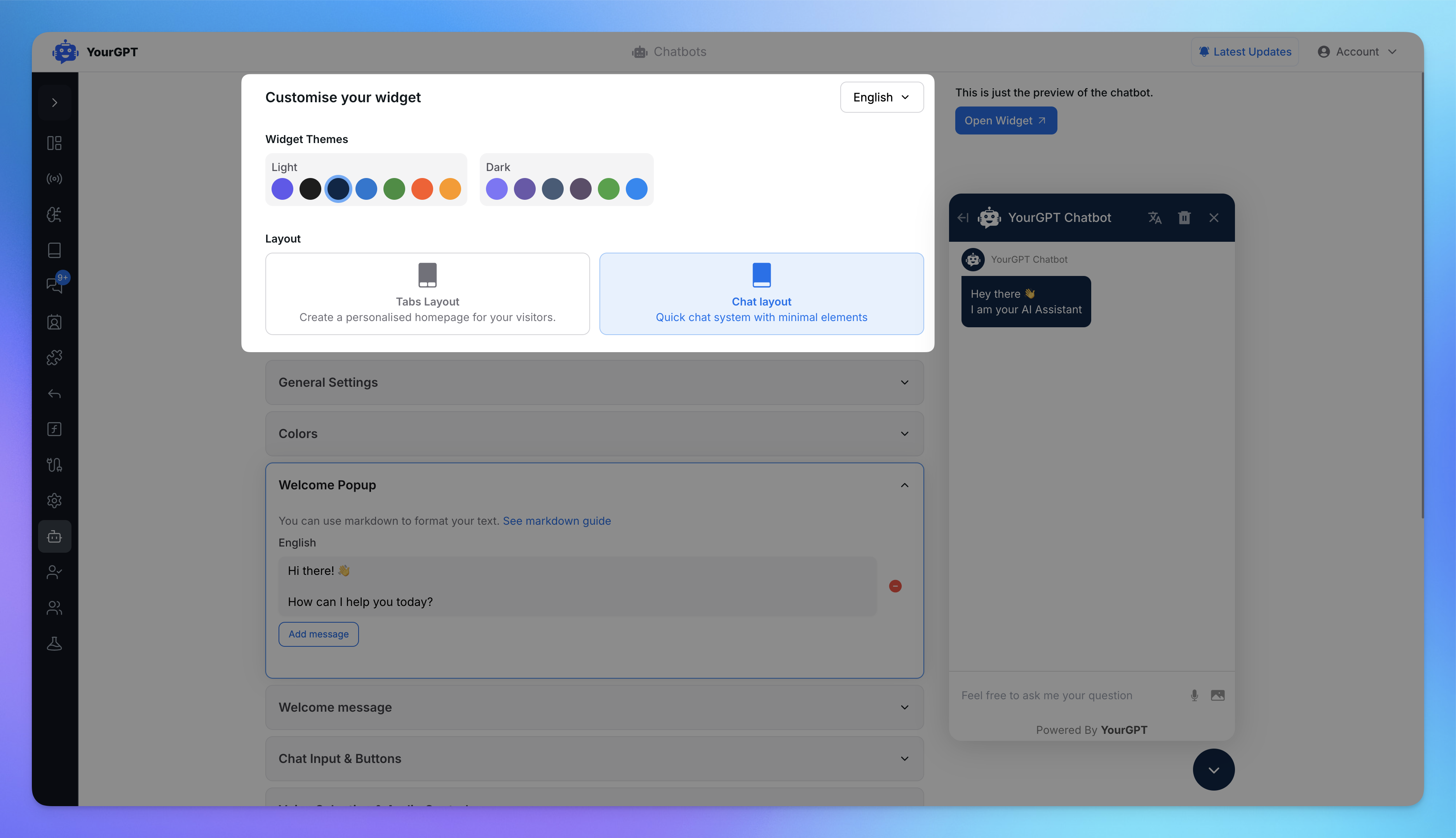Expand the General Settings section

[x=595, y=382]
